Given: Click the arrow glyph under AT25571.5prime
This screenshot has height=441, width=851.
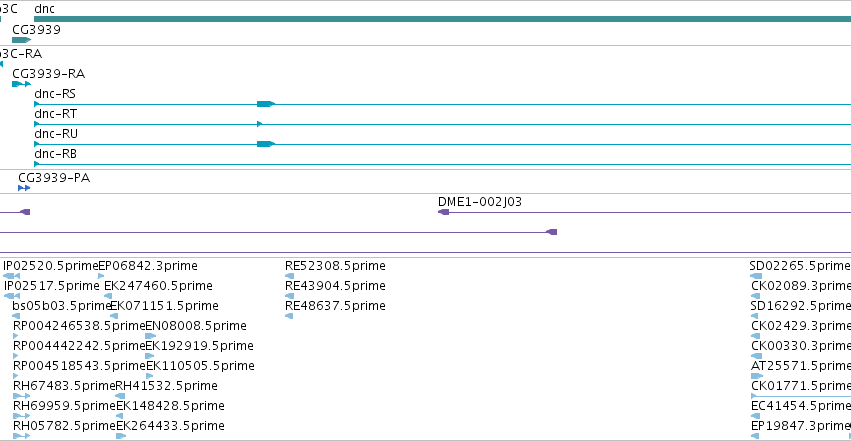Looking at the screenshot, I should (x=757, y=376).
